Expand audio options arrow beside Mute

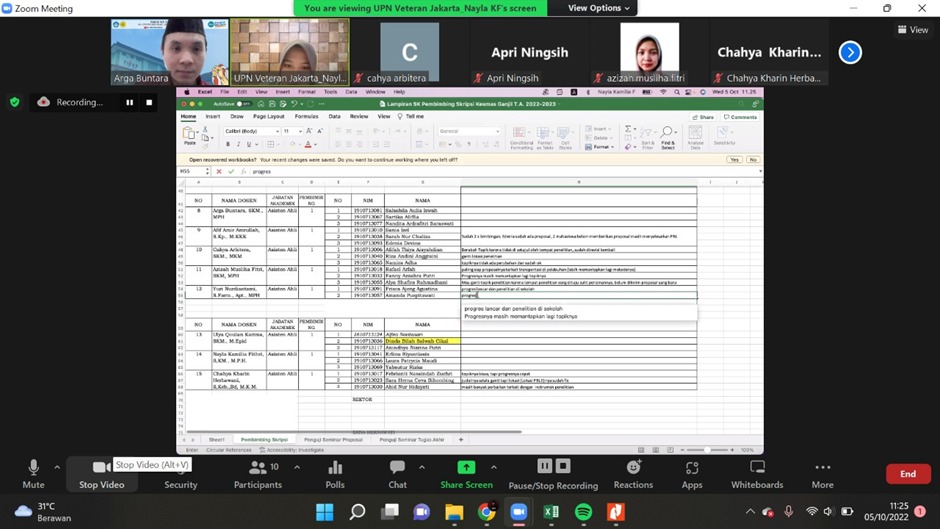[x=57, y=466]
